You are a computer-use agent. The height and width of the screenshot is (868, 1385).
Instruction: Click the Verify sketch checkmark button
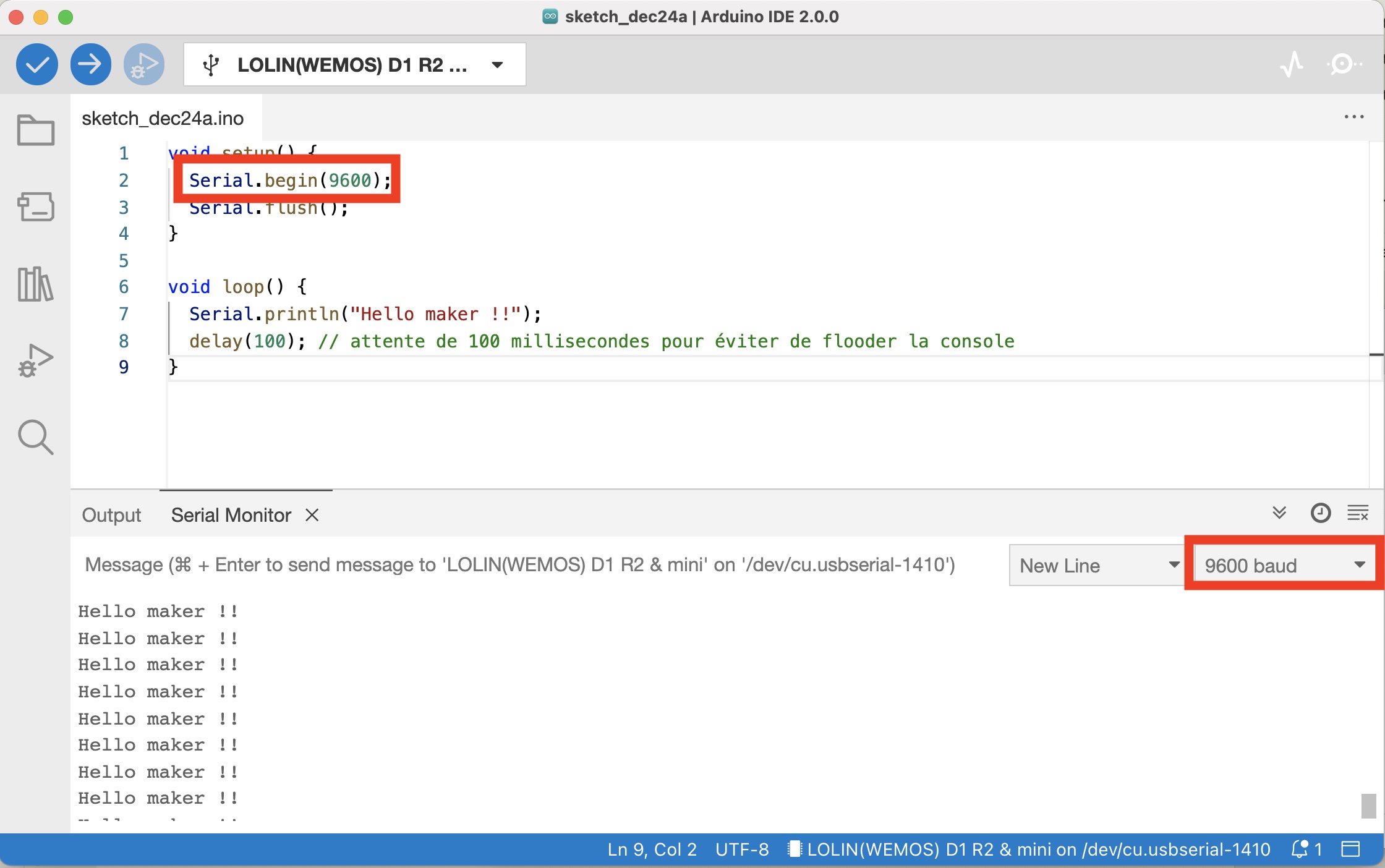[x=37, y=64]
